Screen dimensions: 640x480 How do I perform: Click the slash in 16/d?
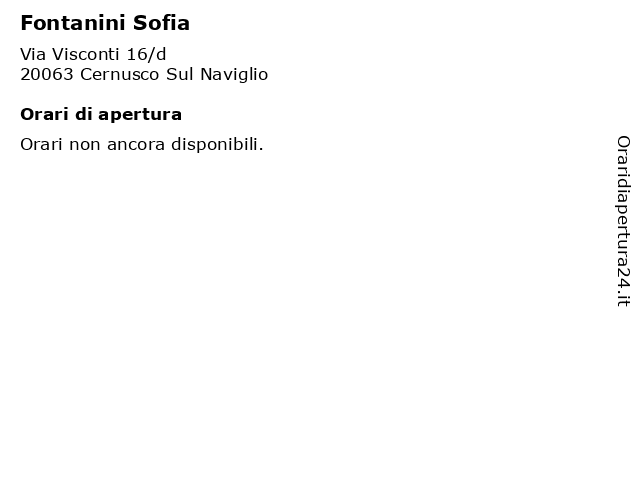(x=151, y=54)
